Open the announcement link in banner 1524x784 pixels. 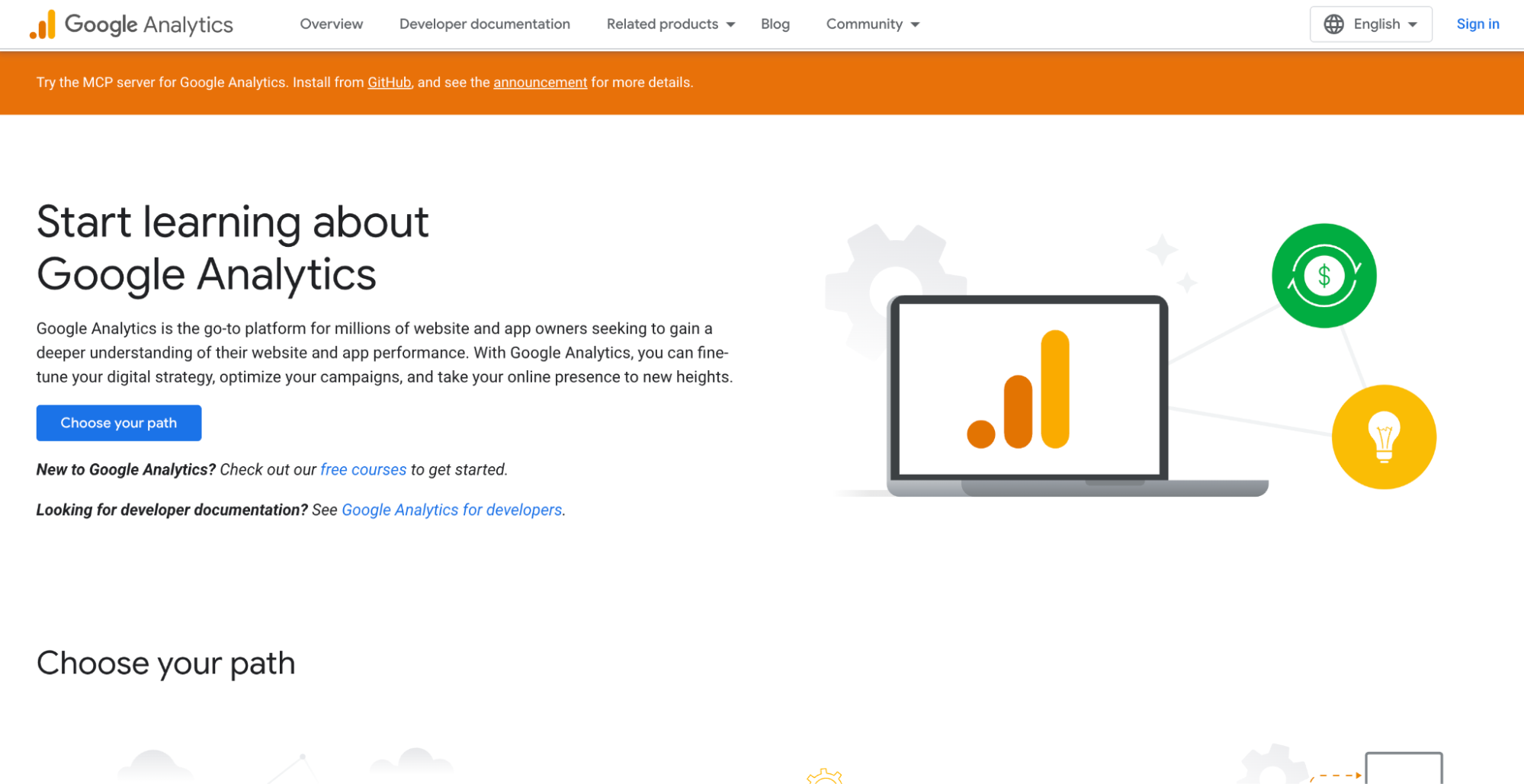[541, 82]
